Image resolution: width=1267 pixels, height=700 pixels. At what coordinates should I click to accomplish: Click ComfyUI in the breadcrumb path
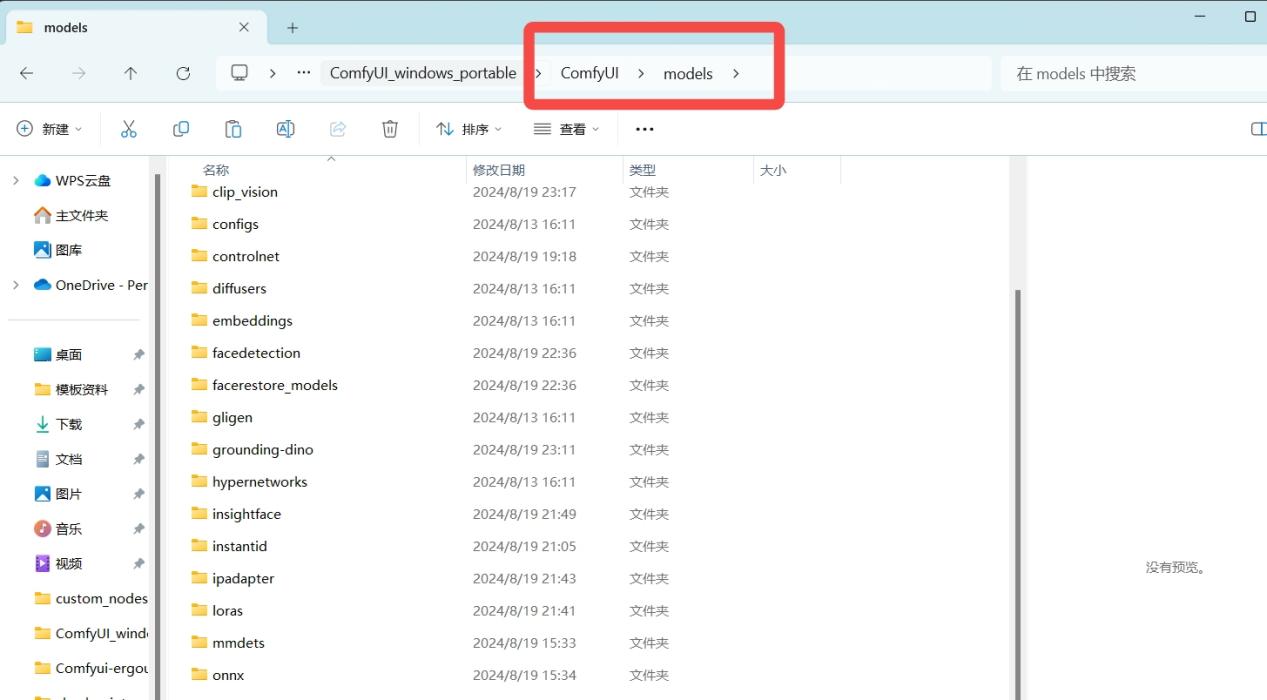point(590,73)
